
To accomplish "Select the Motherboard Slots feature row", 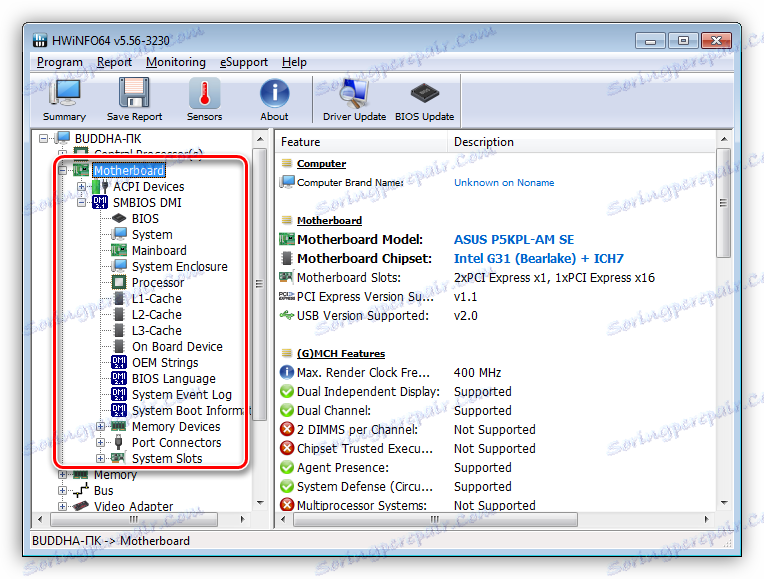I will (x=496, y=277).
